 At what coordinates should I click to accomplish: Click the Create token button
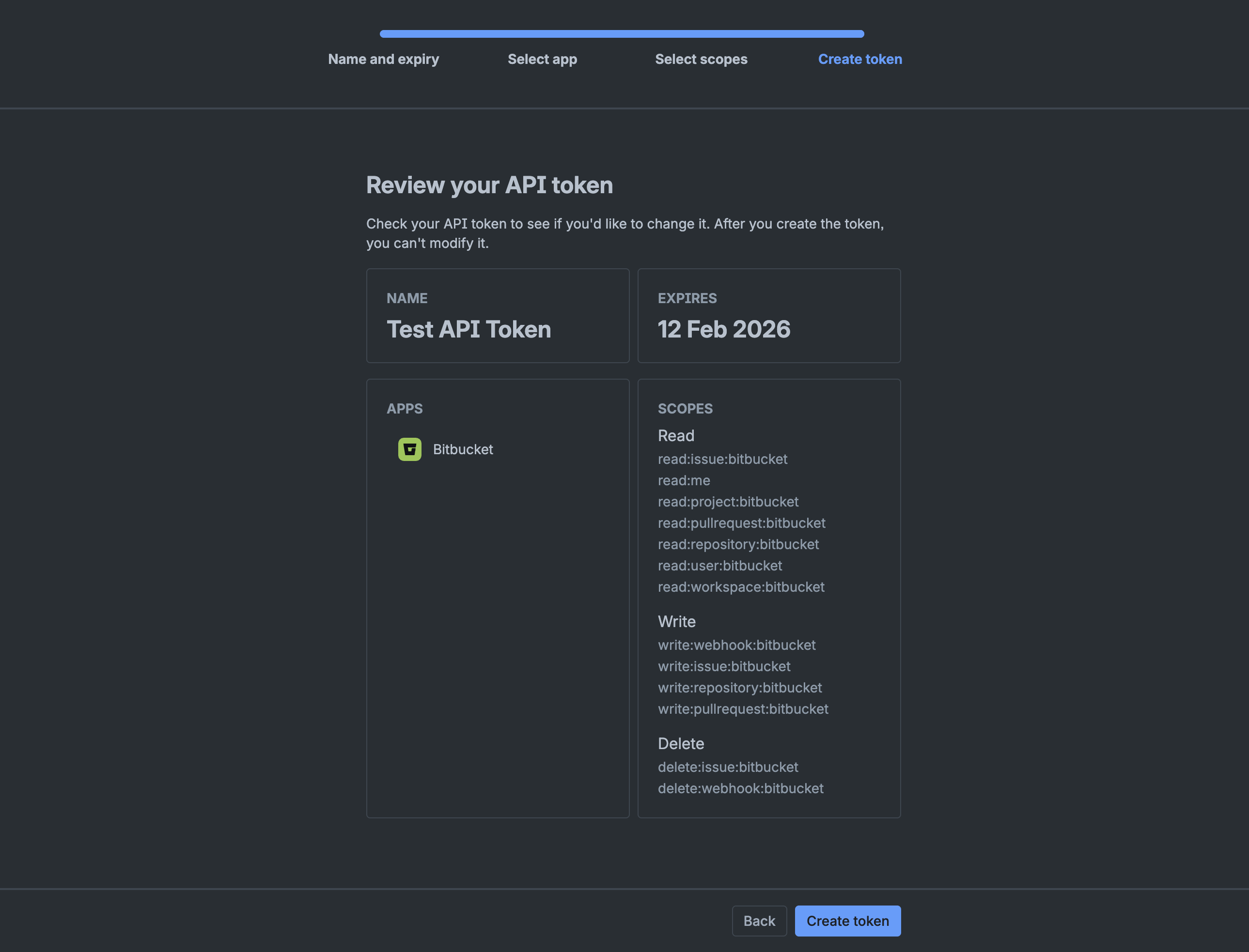click(847, 921)
